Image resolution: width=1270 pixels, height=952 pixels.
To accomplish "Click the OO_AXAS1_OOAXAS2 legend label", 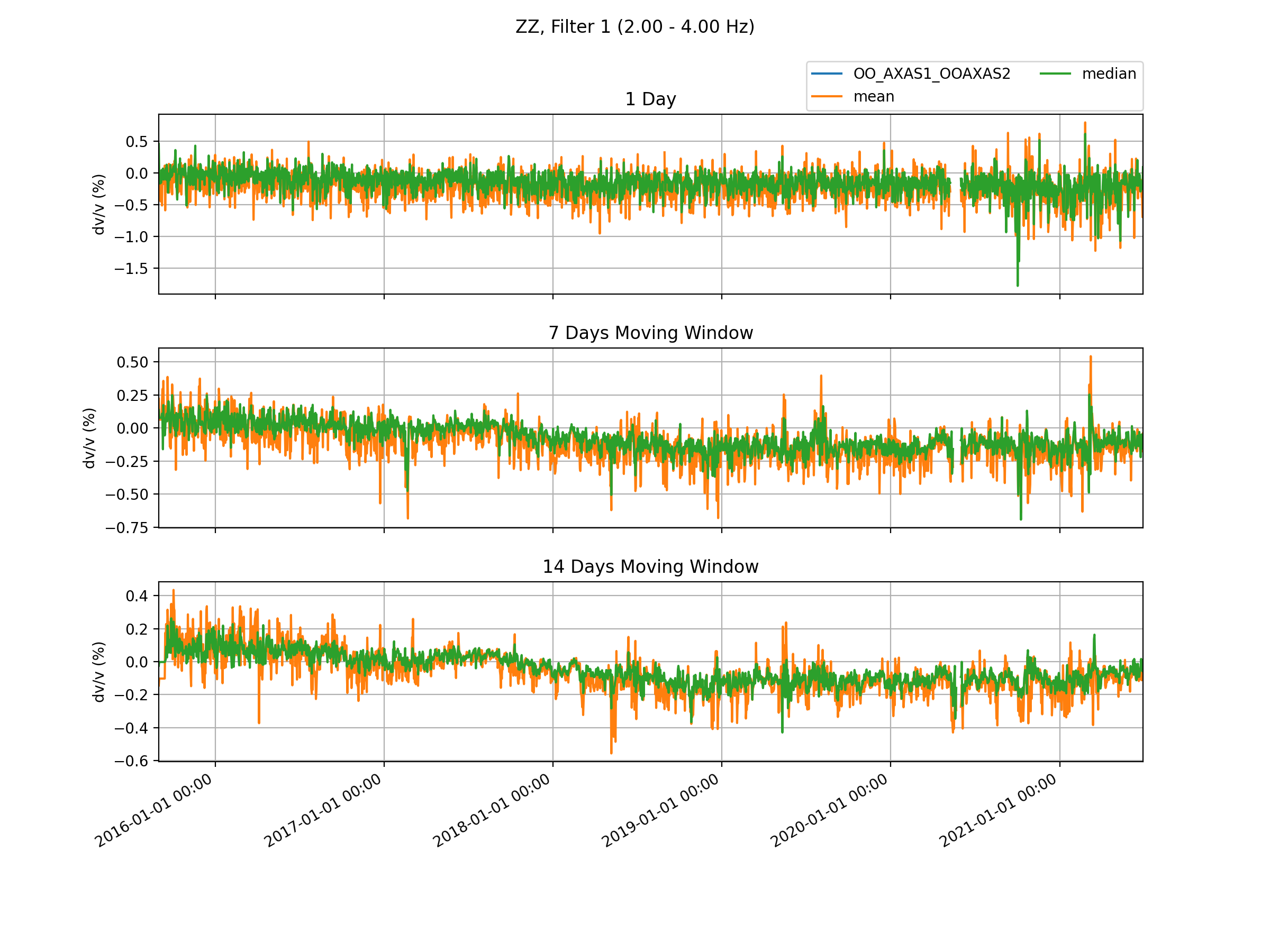I will 931,74.
